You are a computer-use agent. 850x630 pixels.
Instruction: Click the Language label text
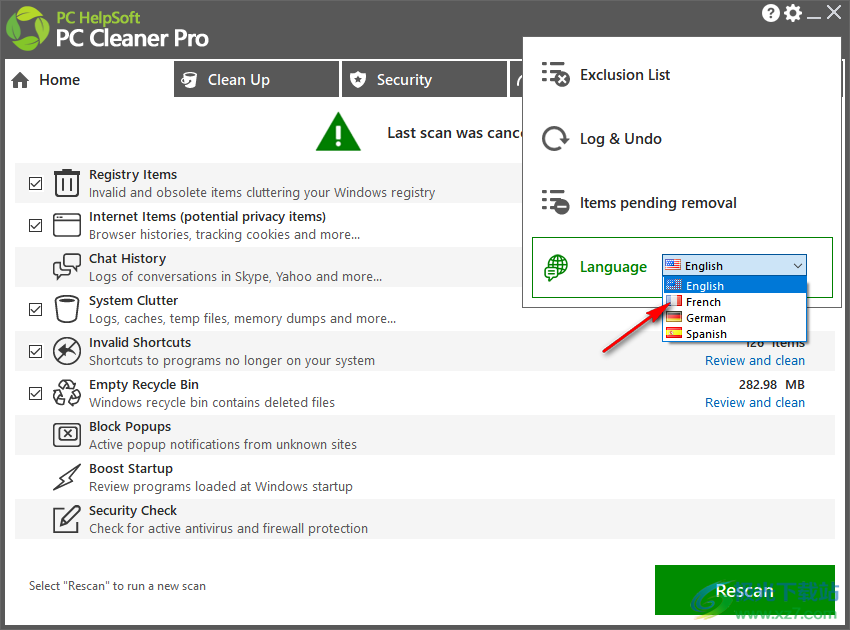click(x=613, y=267)
